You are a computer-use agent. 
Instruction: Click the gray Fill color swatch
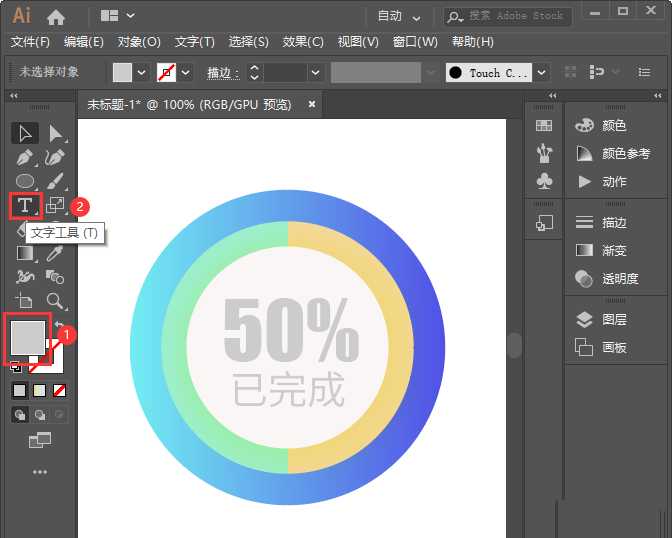point(27,336)
